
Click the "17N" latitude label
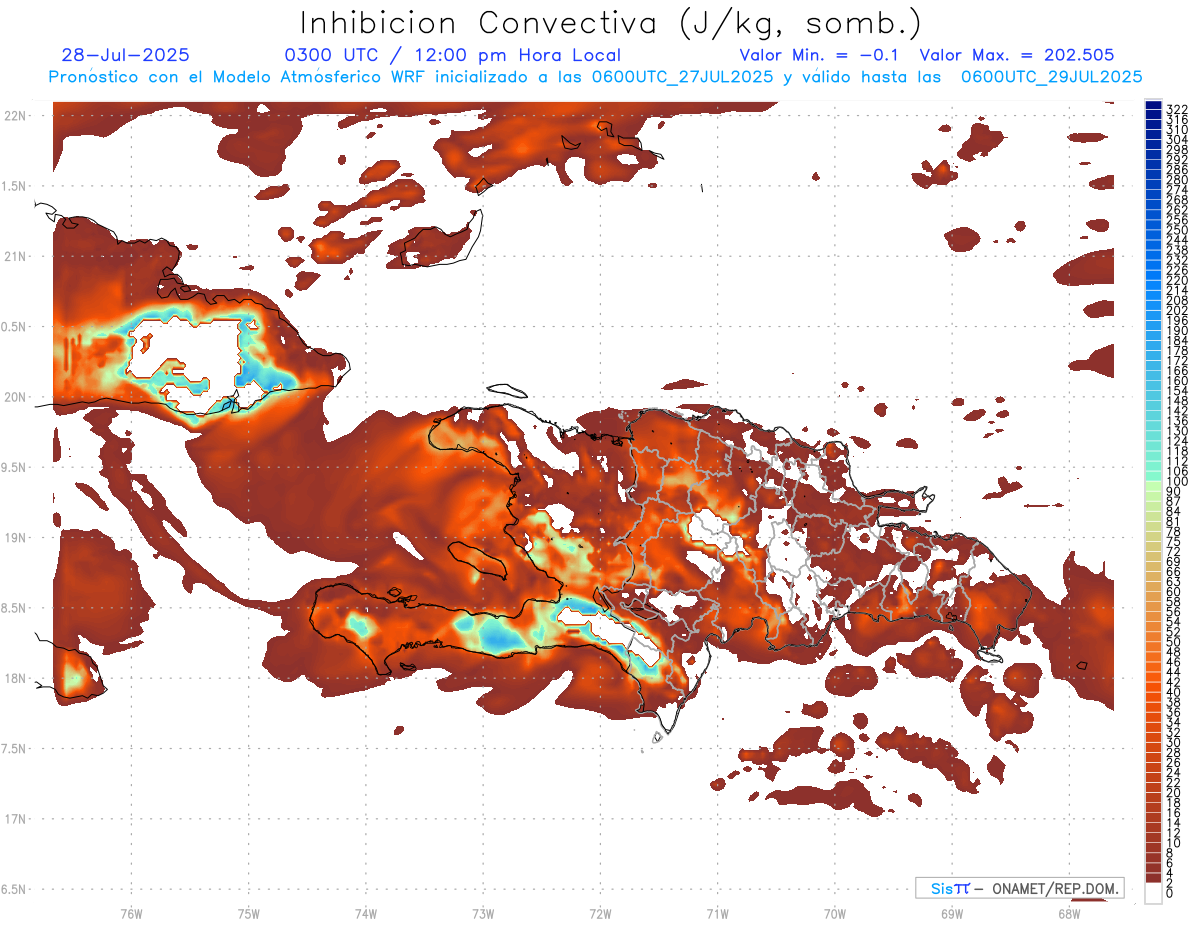point(16,819)
